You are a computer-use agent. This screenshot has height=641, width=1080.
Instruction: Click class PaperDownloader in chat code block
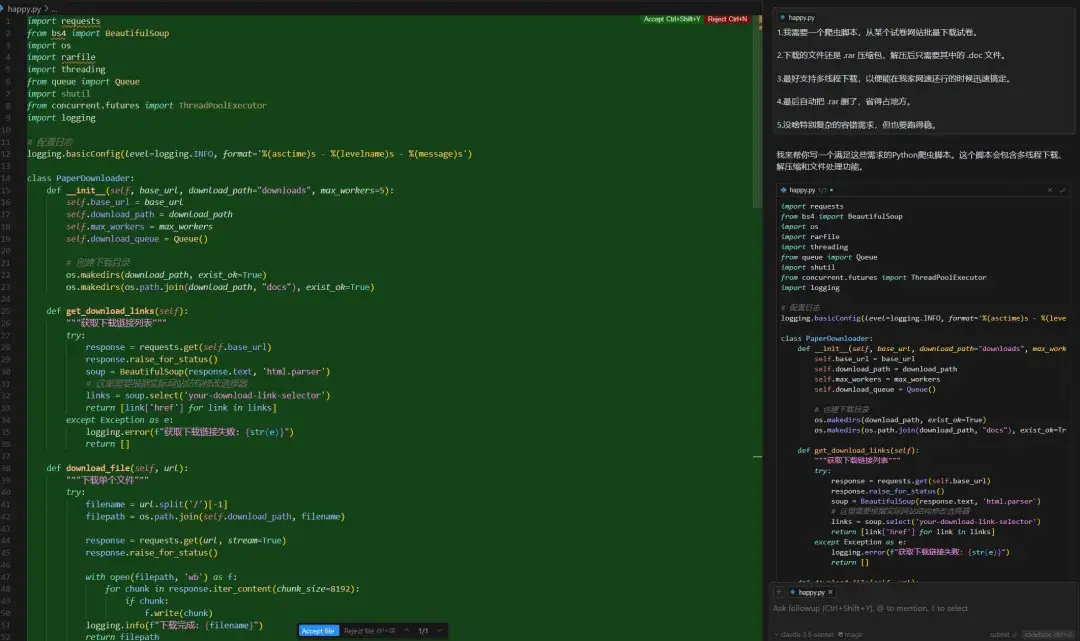[826, 339]
